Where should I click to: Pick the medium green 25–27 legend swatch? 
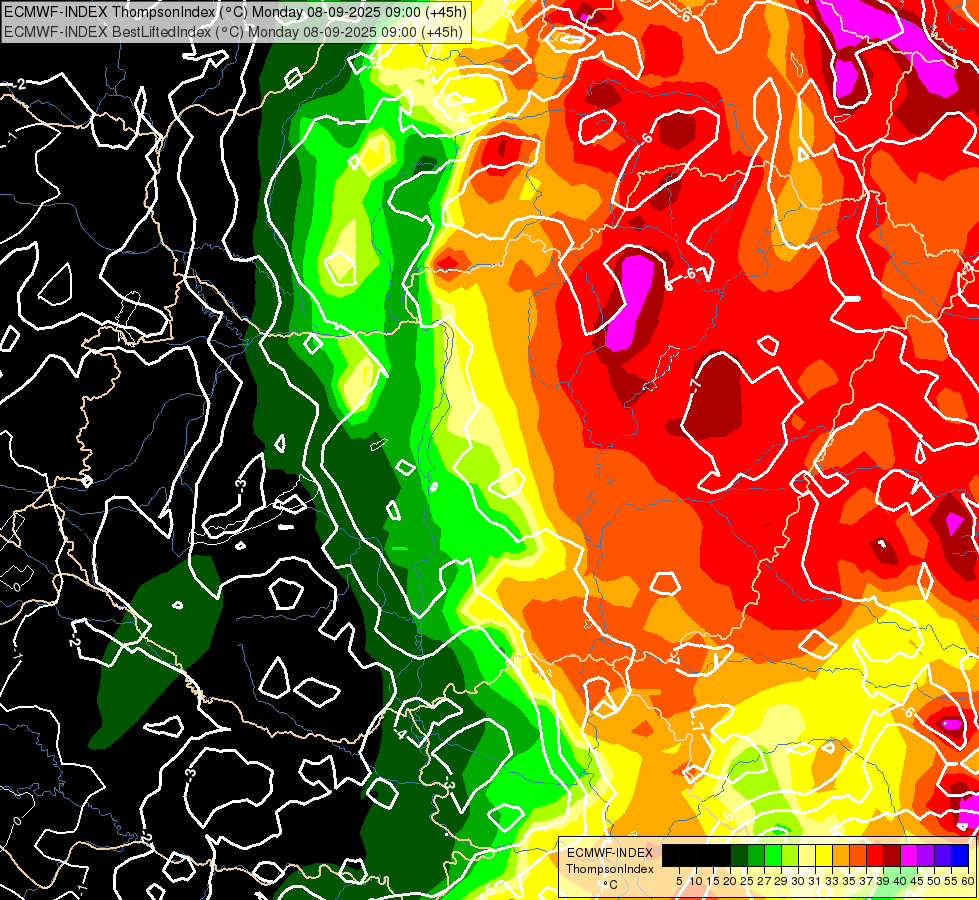tap(756, 856)
